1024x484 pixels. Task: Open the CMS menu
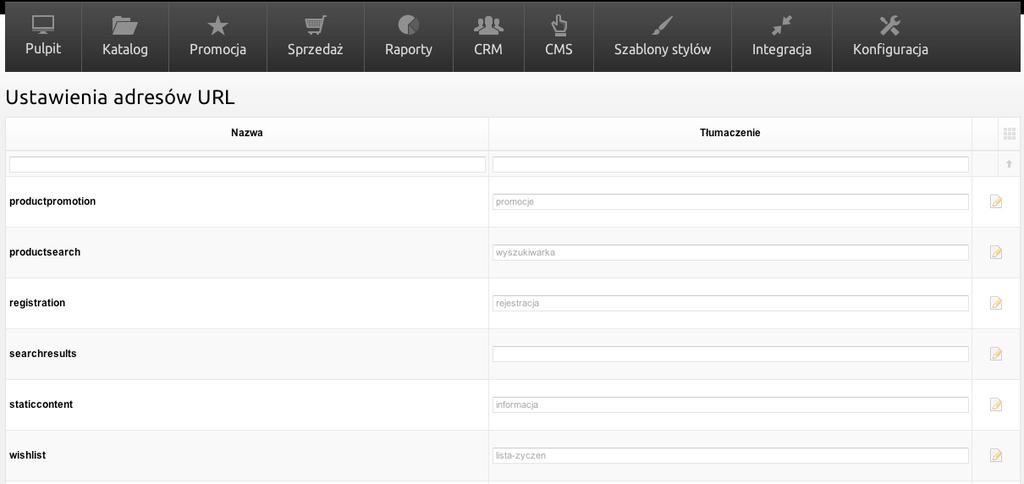558,37
